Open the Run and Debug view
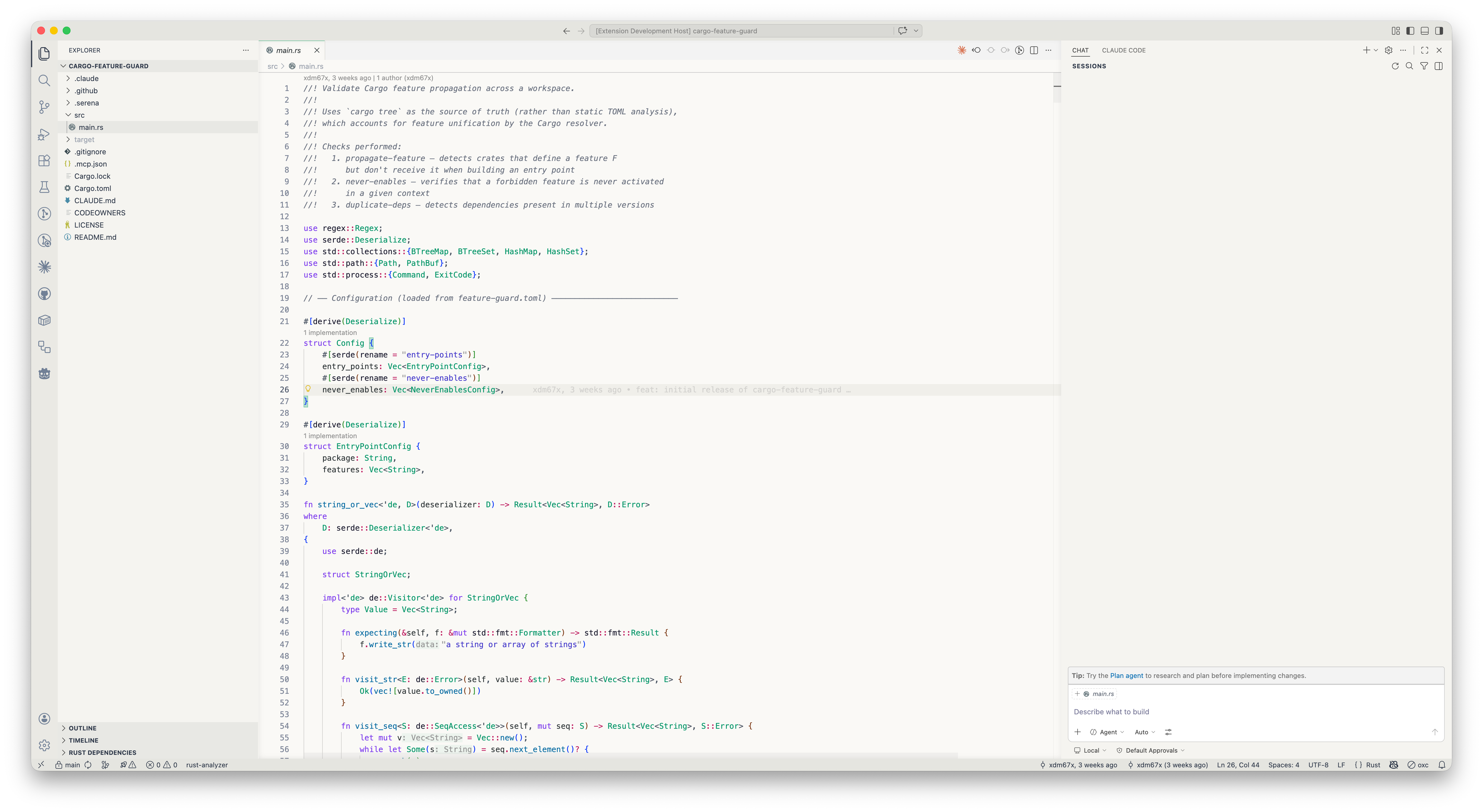The height and width of the screenshot is (812, 1483). [44, 134]
